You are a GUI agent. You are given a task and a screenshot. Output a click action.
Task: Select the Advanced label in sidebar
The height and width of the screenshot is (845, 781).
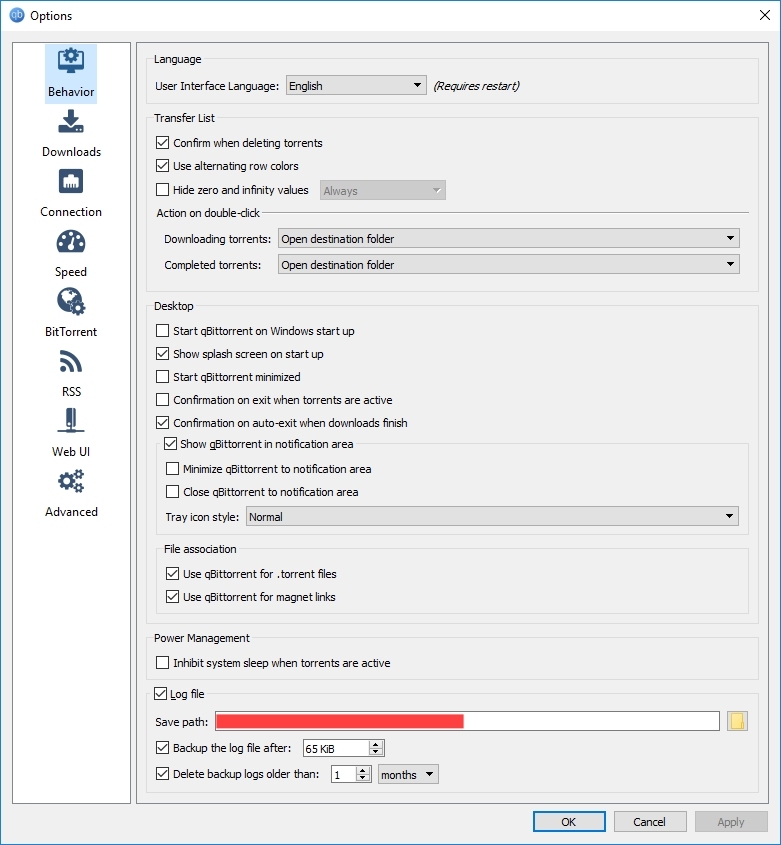[71, 511]
